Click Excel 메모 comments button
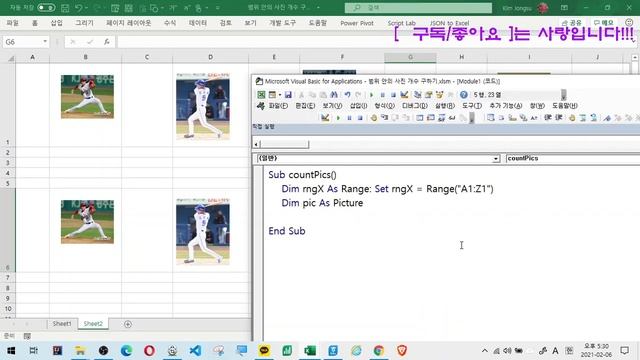 click(x=603, y=23)
